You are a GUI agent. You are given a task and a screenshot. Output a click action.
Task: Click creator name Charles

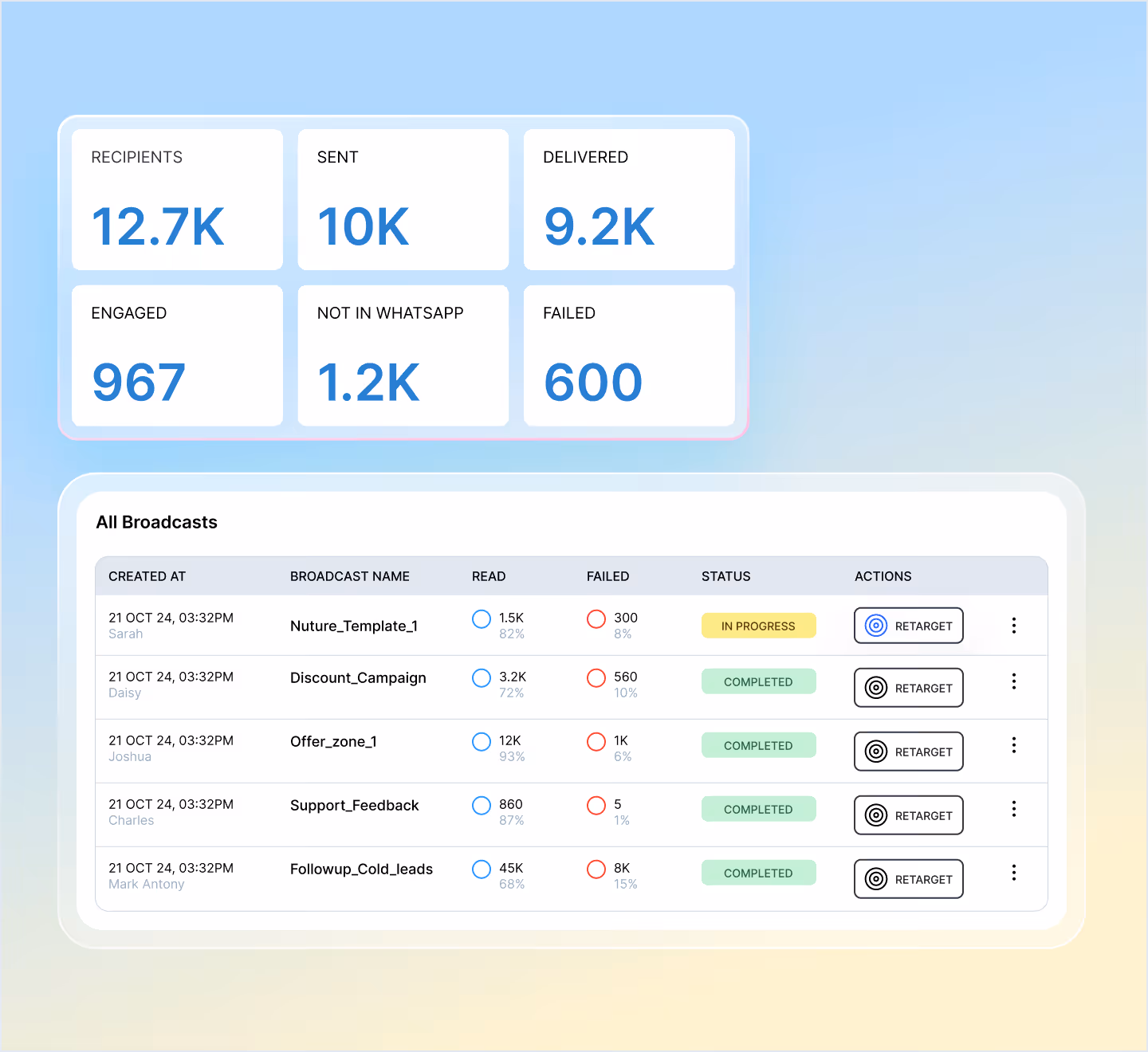pos(132,821)
